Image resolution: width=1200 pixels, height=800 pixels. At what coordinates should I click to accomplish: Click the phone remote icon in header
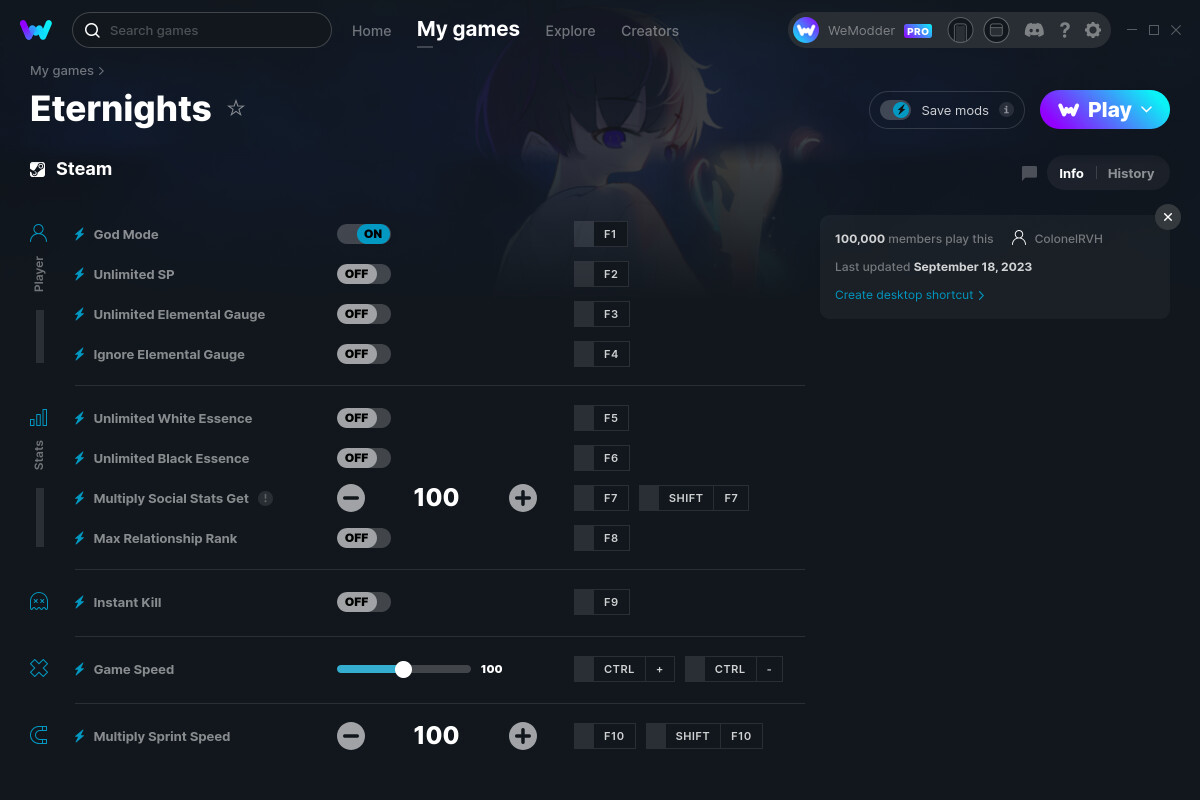click(960, 30)
